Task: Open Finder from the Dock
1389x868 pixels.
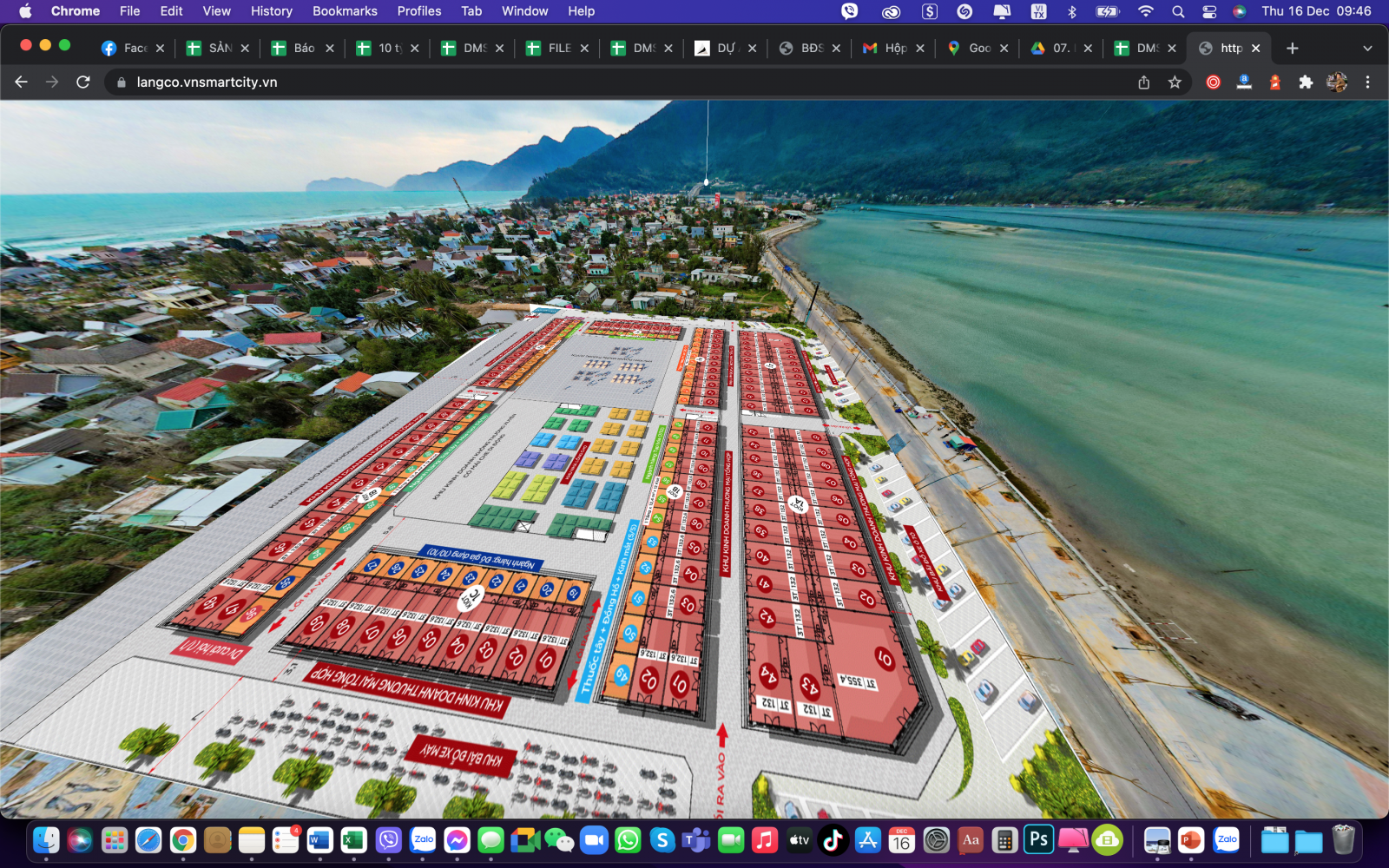Action: pyautogui.click(x=46, y=839)
